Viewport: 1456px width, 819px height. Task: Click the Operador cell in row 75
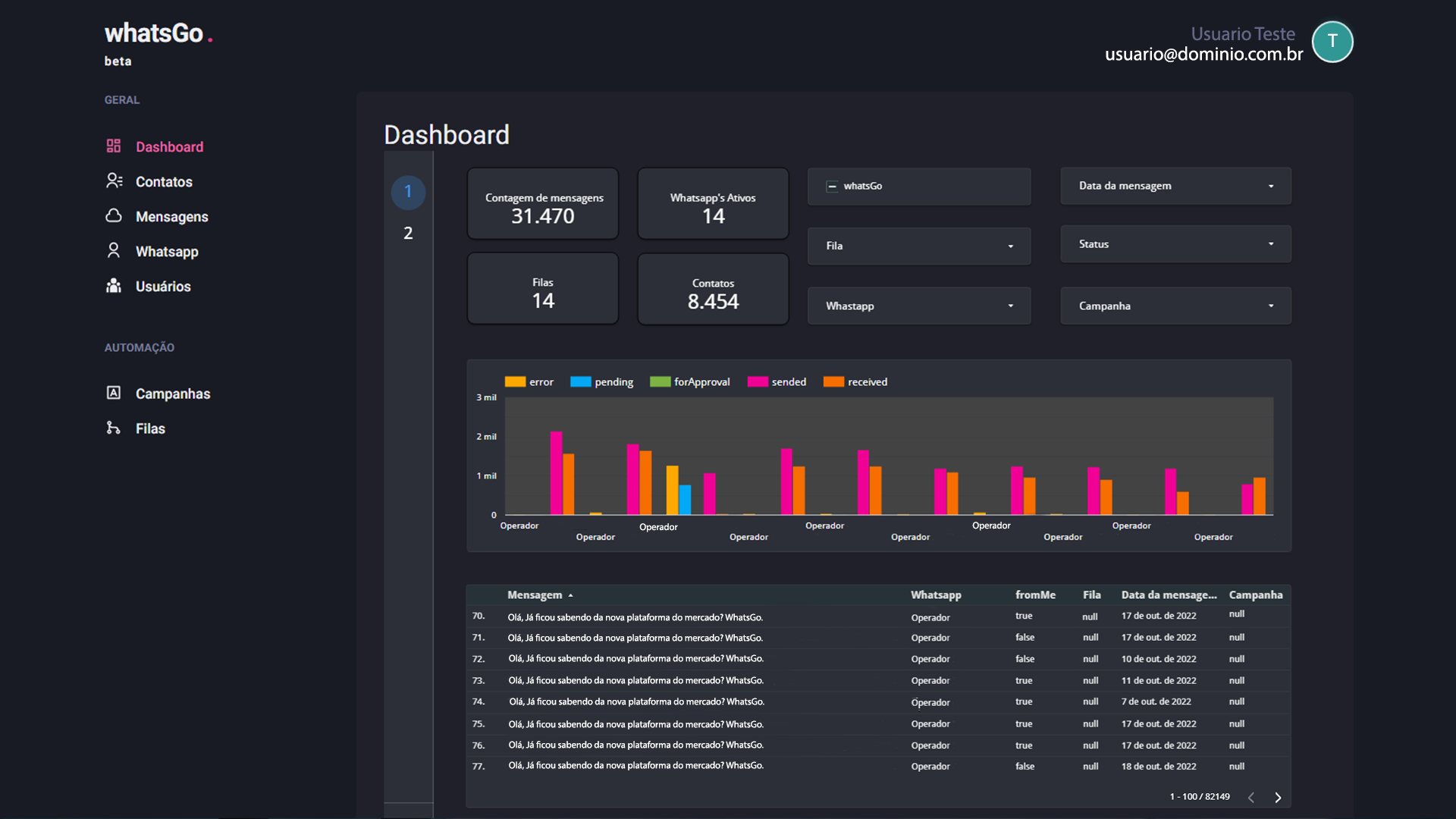(x=930, y=723)
